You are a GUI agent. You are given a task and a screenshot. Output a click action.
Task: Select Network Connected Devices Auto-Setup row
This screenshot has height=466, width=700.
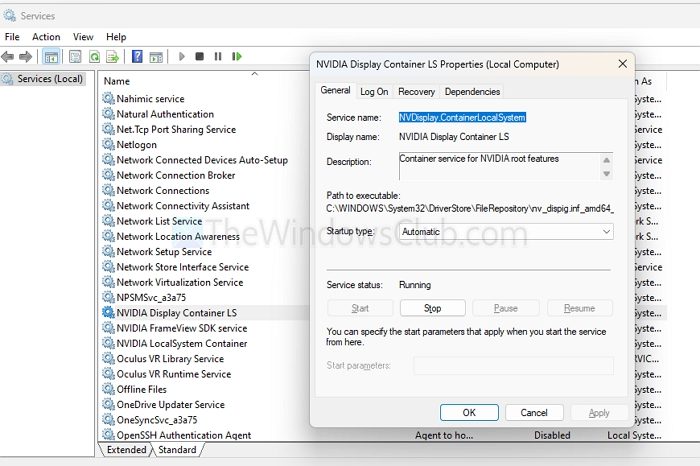point(202,160)
